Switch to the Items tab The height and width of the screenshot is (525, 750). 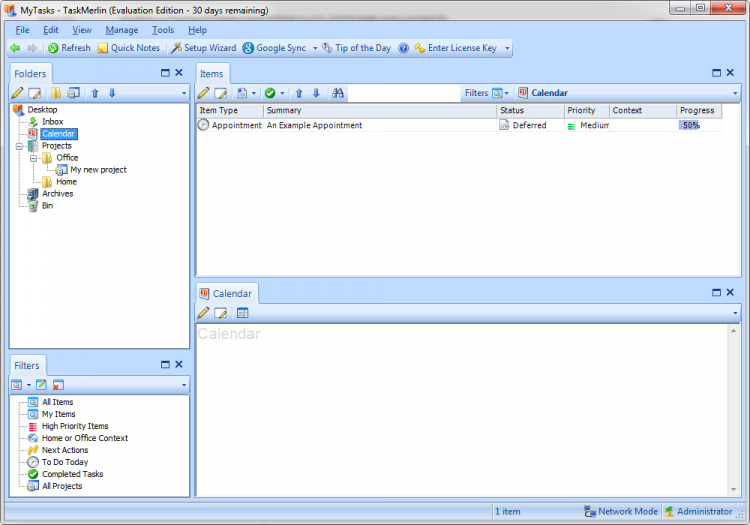pos(212,74)
